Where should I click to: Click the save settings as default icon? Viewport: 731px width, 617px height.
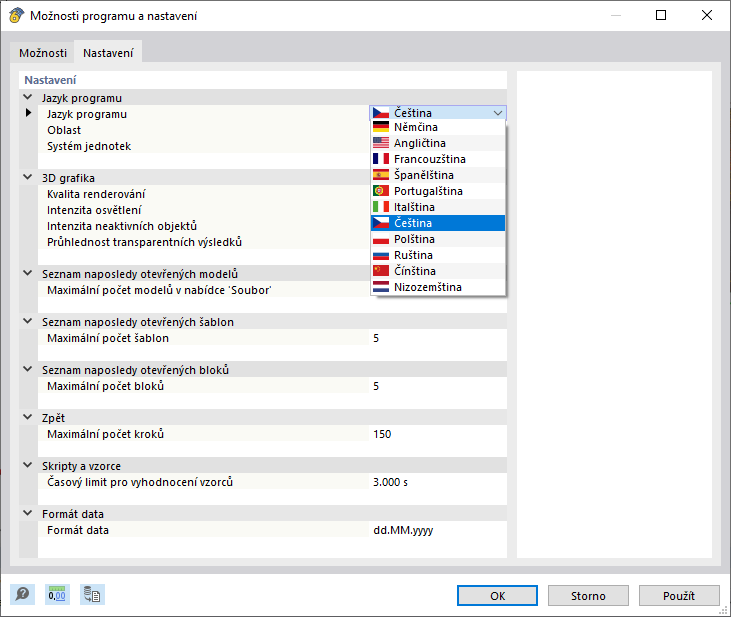pos(92,595)
